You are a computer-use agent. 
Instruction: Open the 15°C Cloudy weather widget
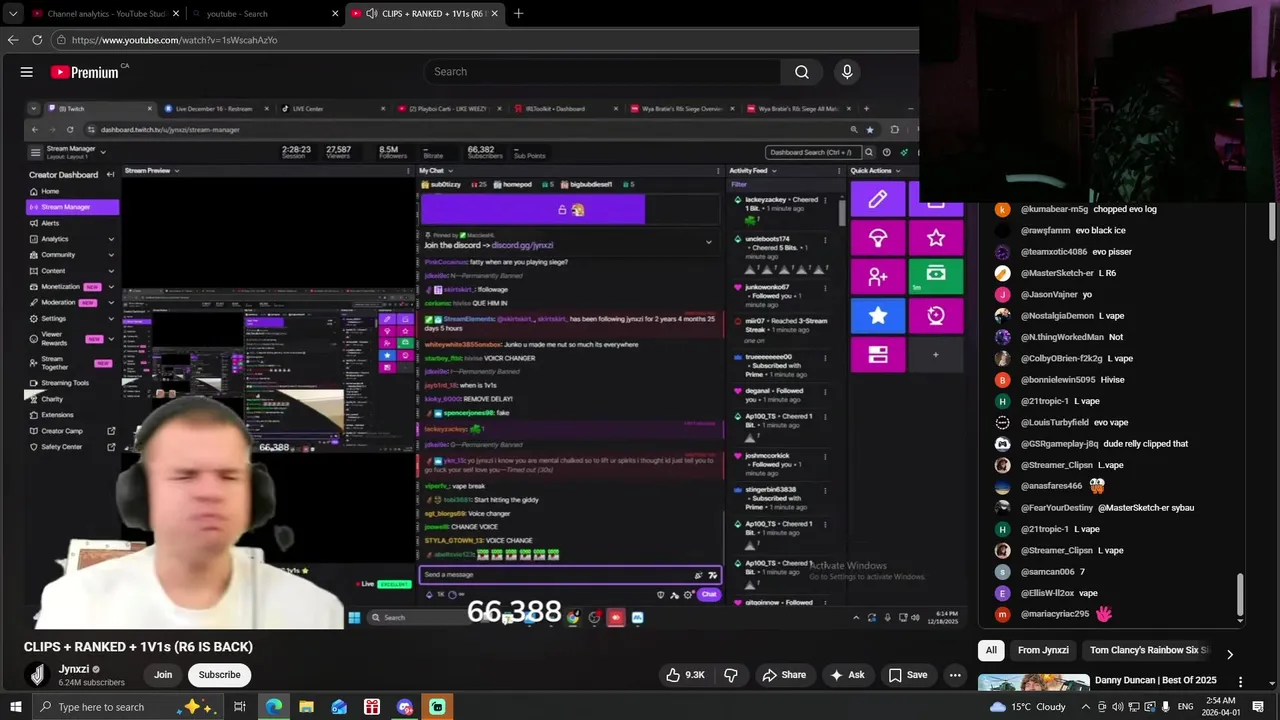(x=1028, y=707)
